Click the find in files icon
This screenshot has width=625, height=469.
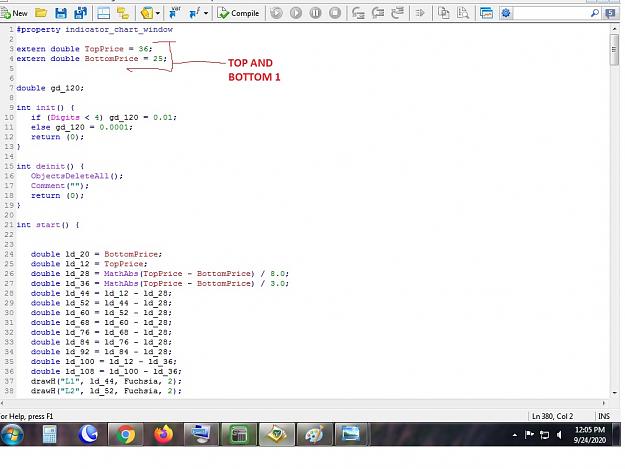(463, 13)
